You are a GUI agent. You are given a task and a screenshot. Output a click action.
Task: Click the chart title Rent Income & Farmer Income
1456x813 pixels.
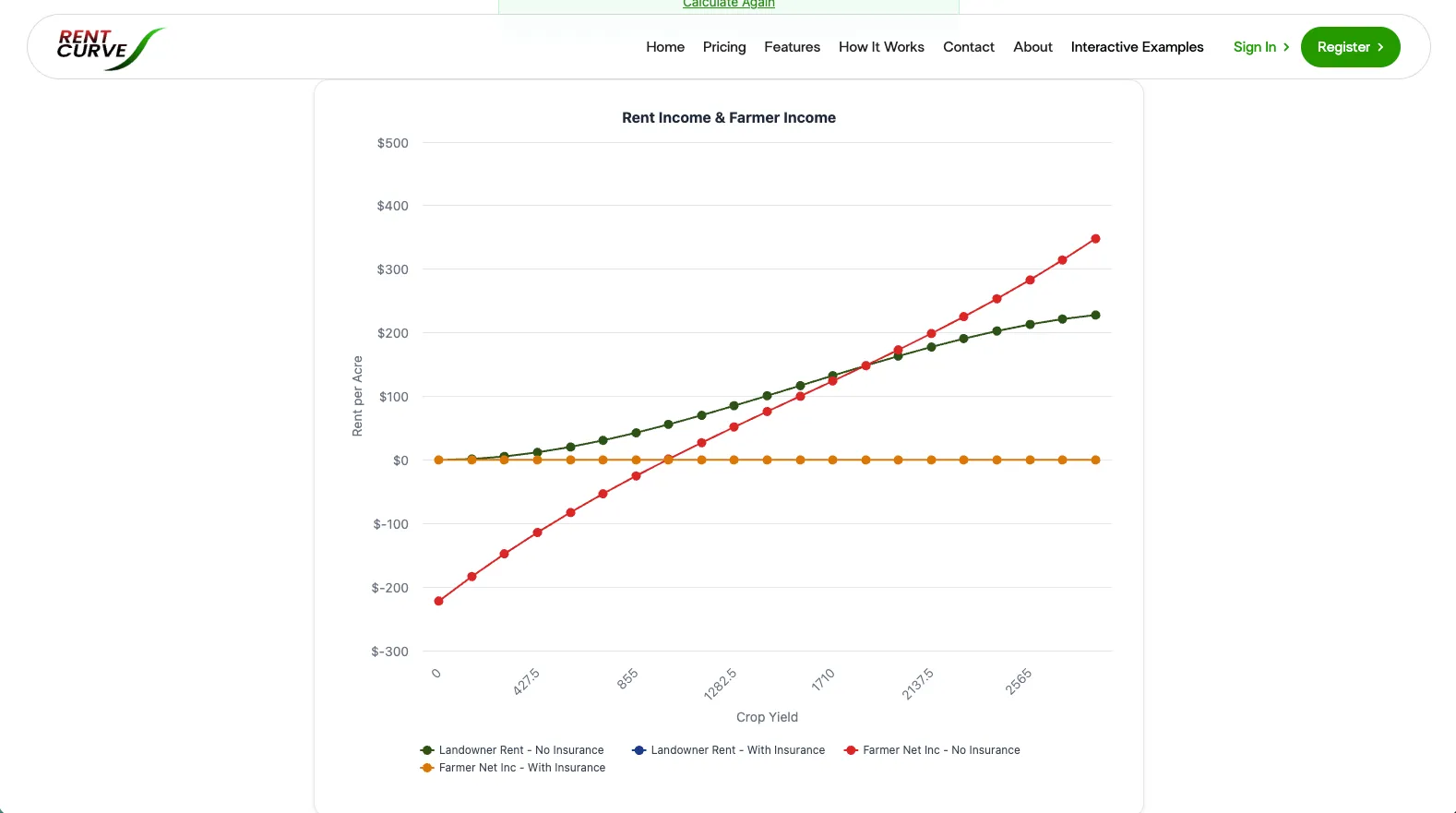click(x=729, y=117)
